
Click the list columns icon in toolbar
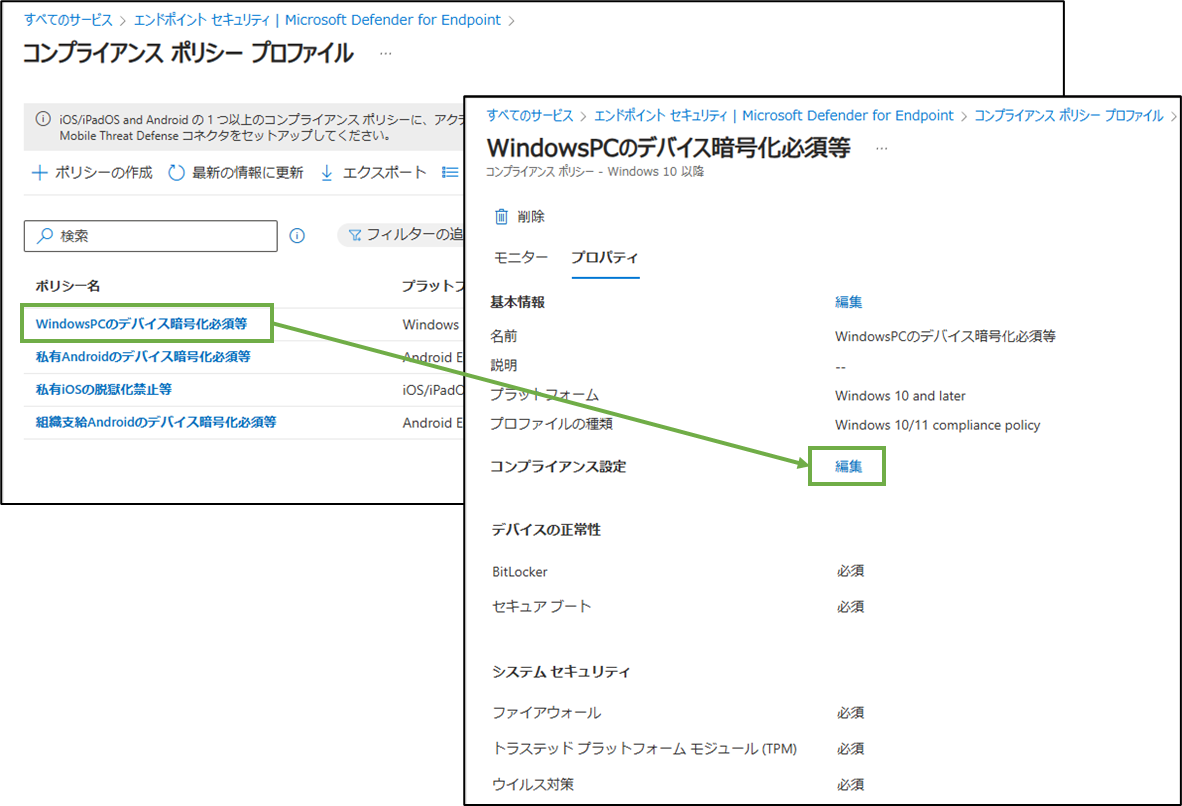450,173
